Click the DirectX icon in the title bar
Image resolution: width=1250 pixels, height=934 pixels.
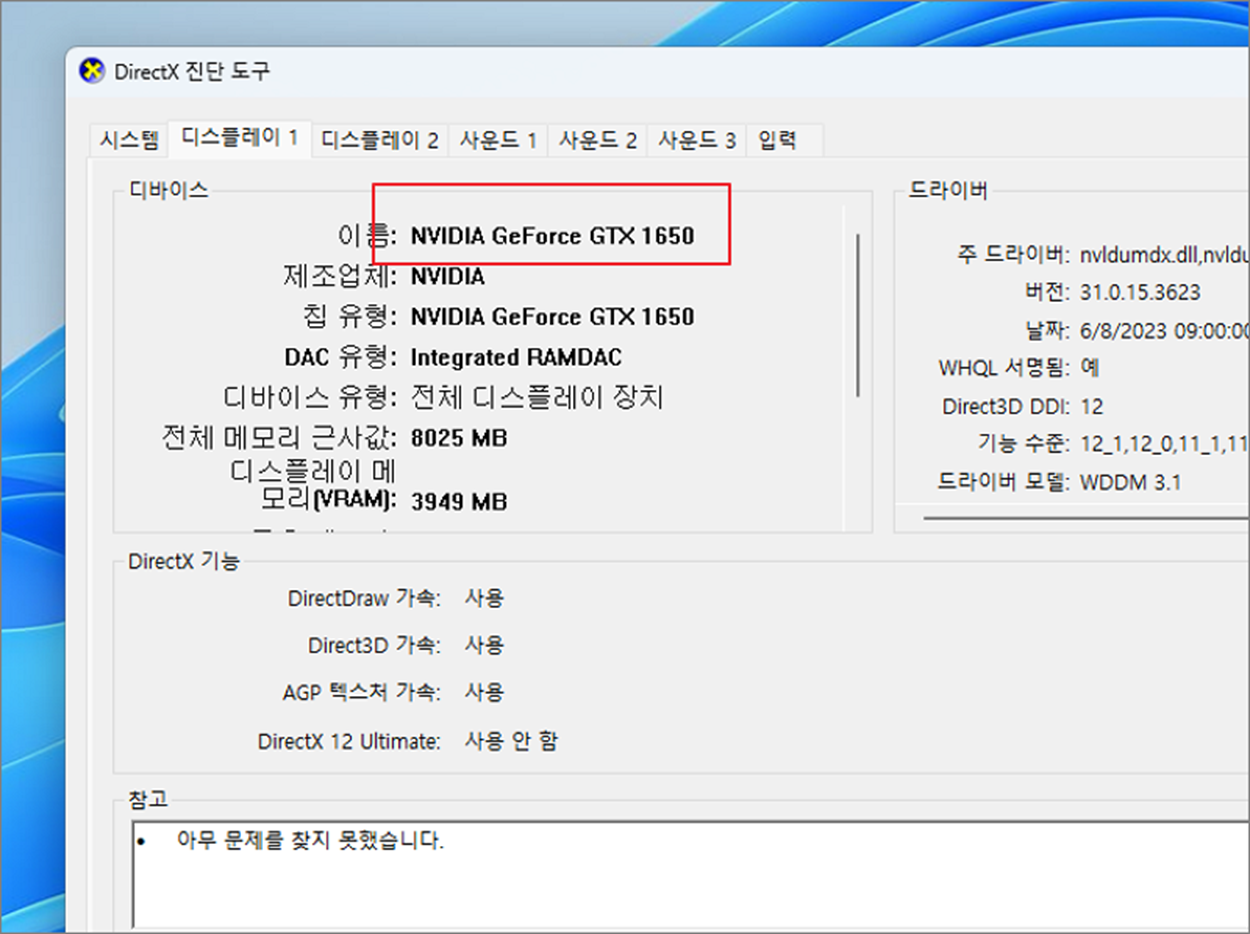pyautogui.click(x=92, y=71)
